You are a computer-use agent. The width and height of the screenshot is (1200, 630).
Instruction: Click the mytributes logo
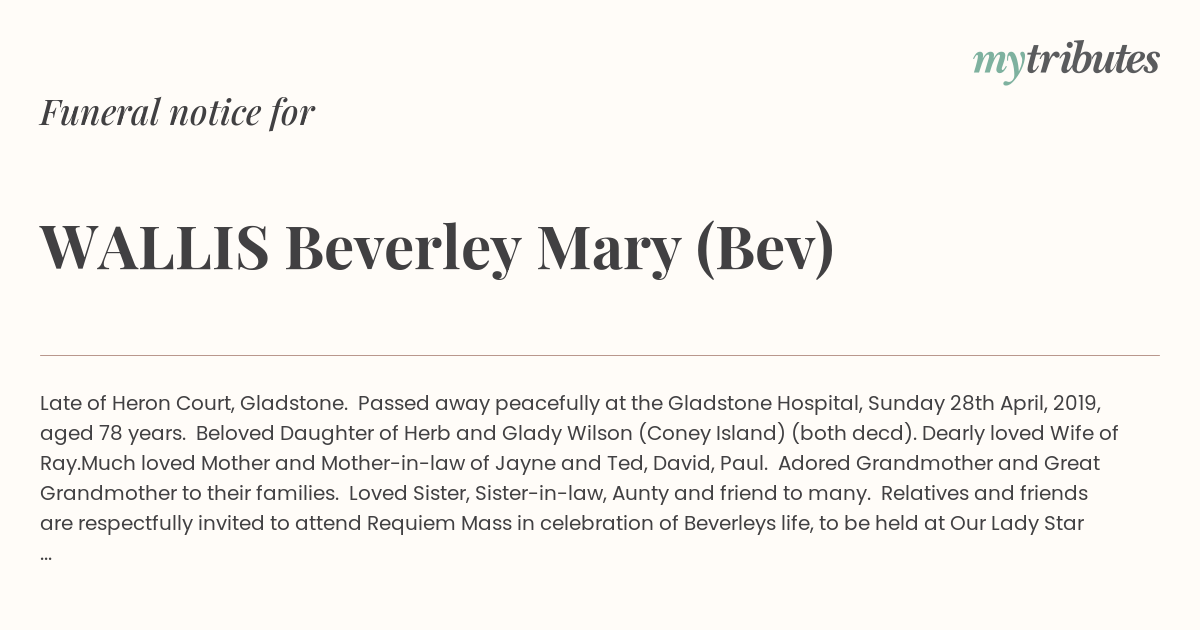1066,62
